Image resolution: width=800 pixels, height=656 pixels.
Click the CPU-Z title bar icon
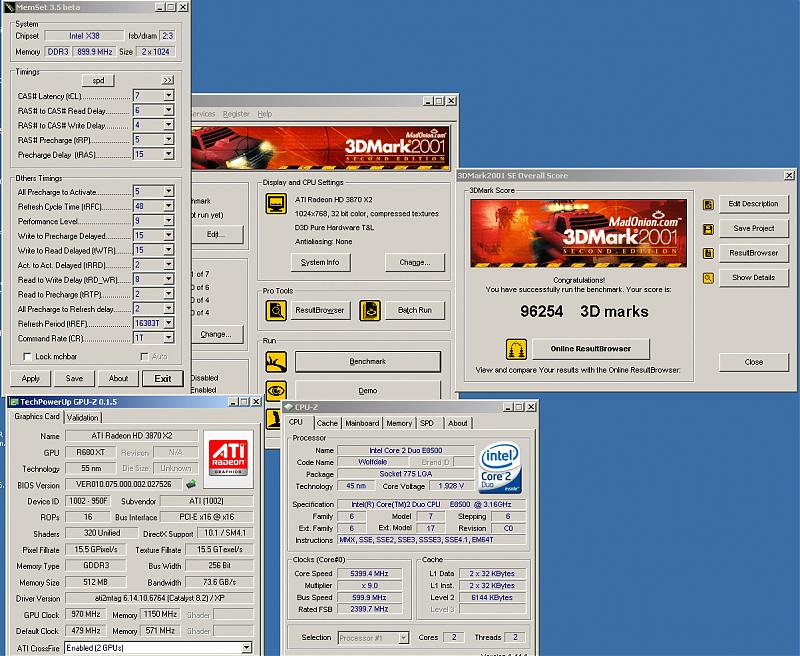click(289, 407)
